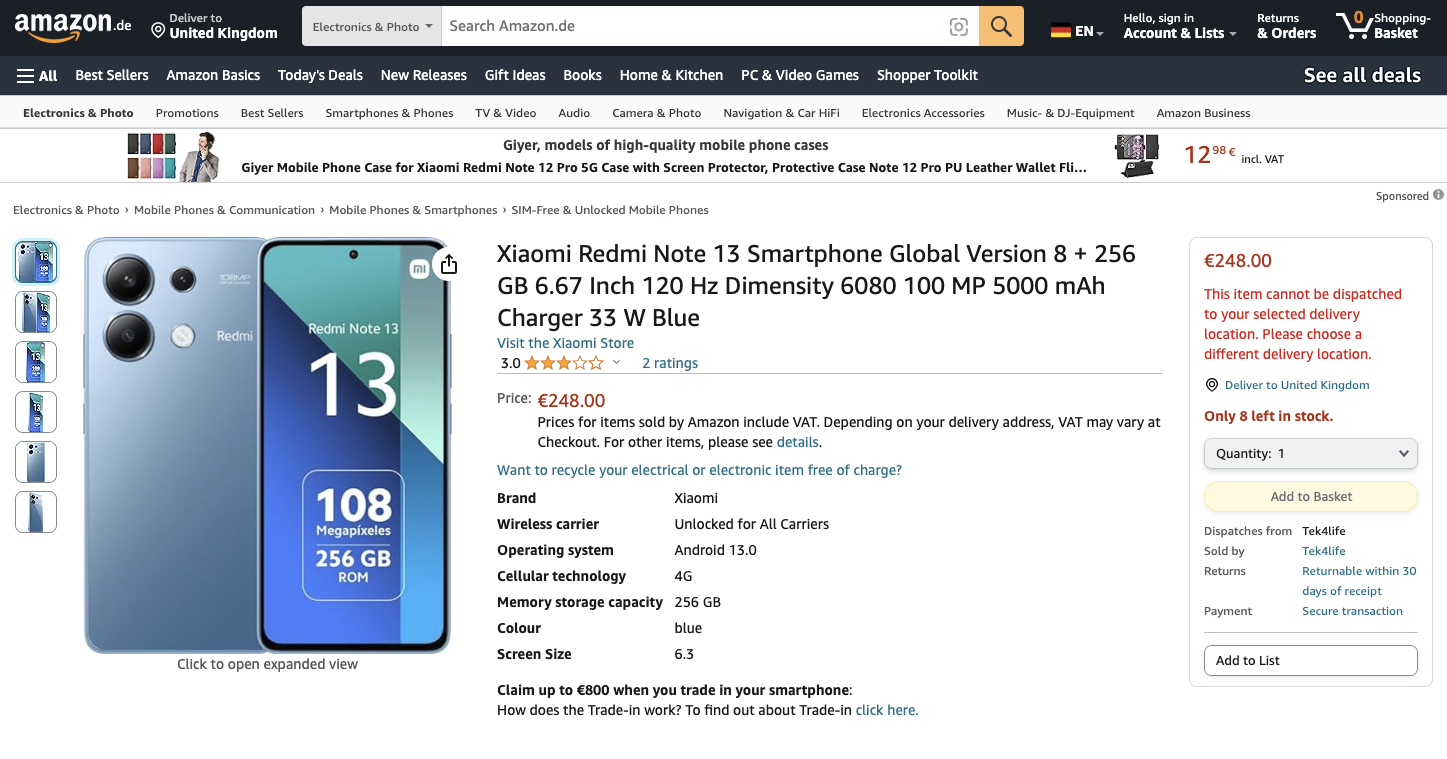Go to Today's Deals

320,75
